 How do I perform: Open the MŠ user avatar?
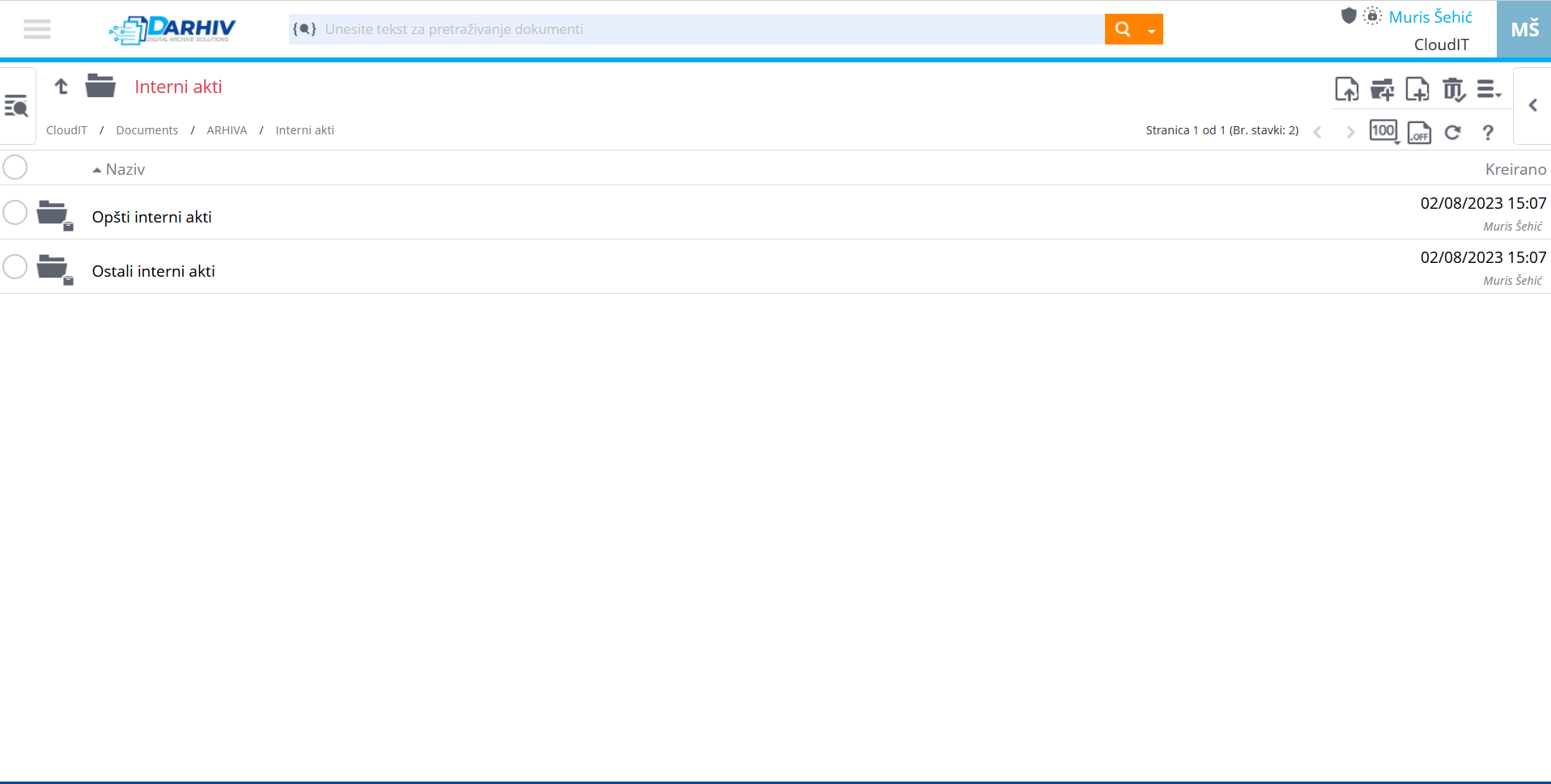(x=1524, y=29)
